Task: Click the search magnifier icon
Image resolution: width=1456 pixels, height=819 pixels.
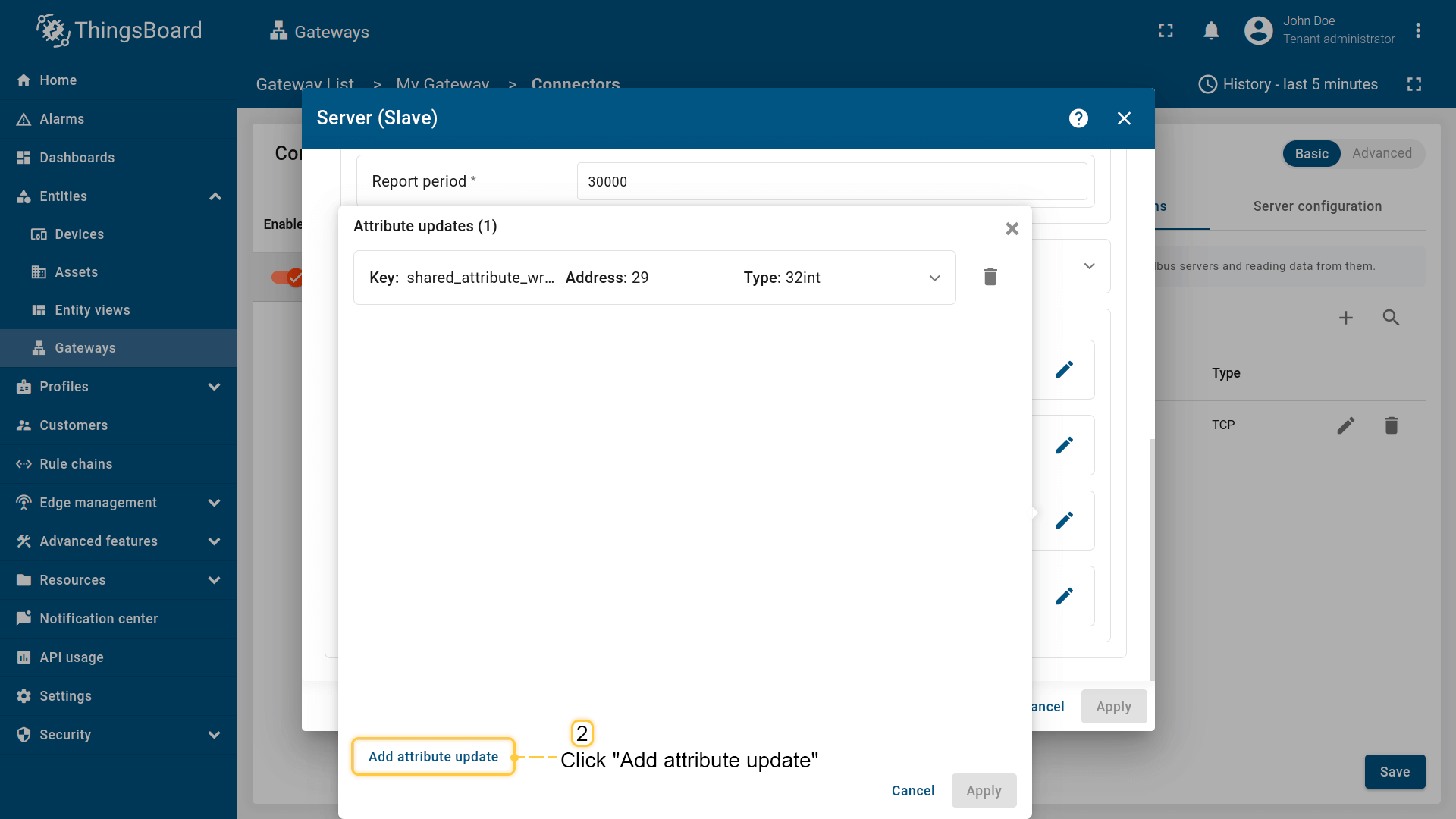Action: tap(1391, 318)
